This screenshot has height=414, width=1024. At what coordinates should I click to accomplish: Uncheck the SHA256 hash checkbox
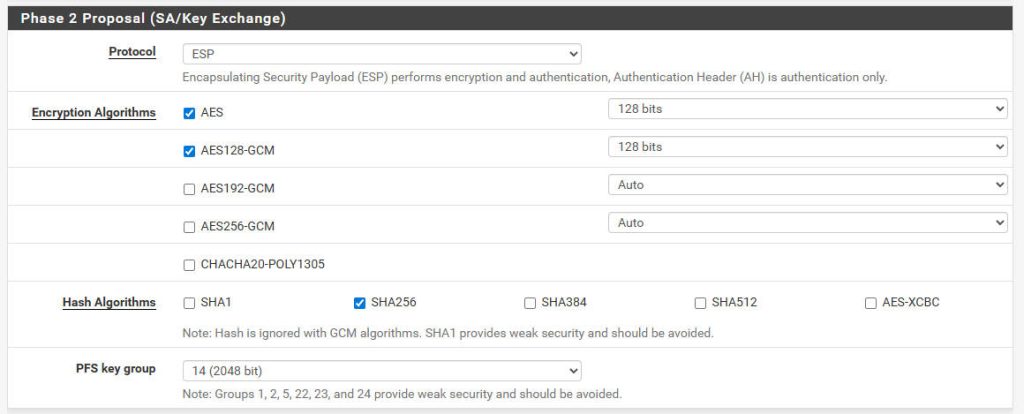[x=359, y=303]
